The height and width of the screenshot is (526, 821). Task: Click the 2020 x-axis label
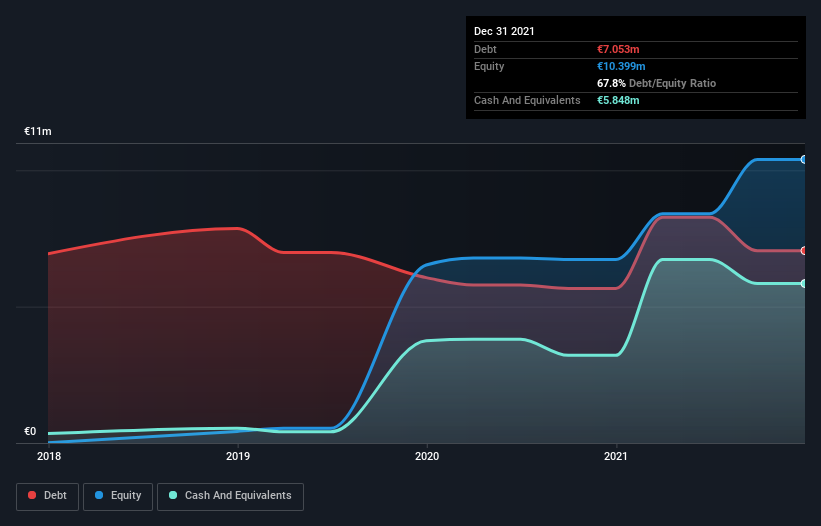[x=427, y=456]
